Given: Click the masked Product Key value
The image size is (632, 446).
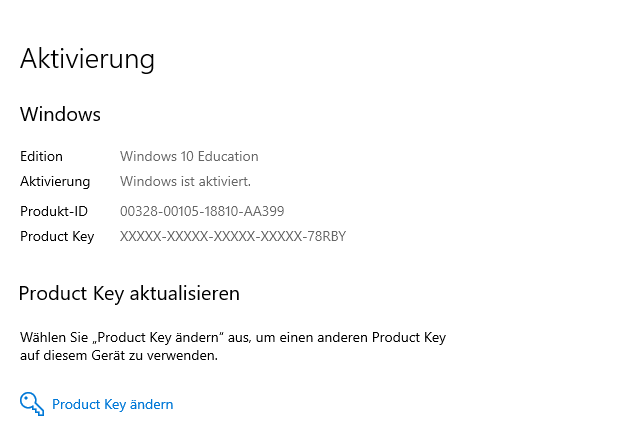Looking at the screenshot, I should (x=232, y=236).
